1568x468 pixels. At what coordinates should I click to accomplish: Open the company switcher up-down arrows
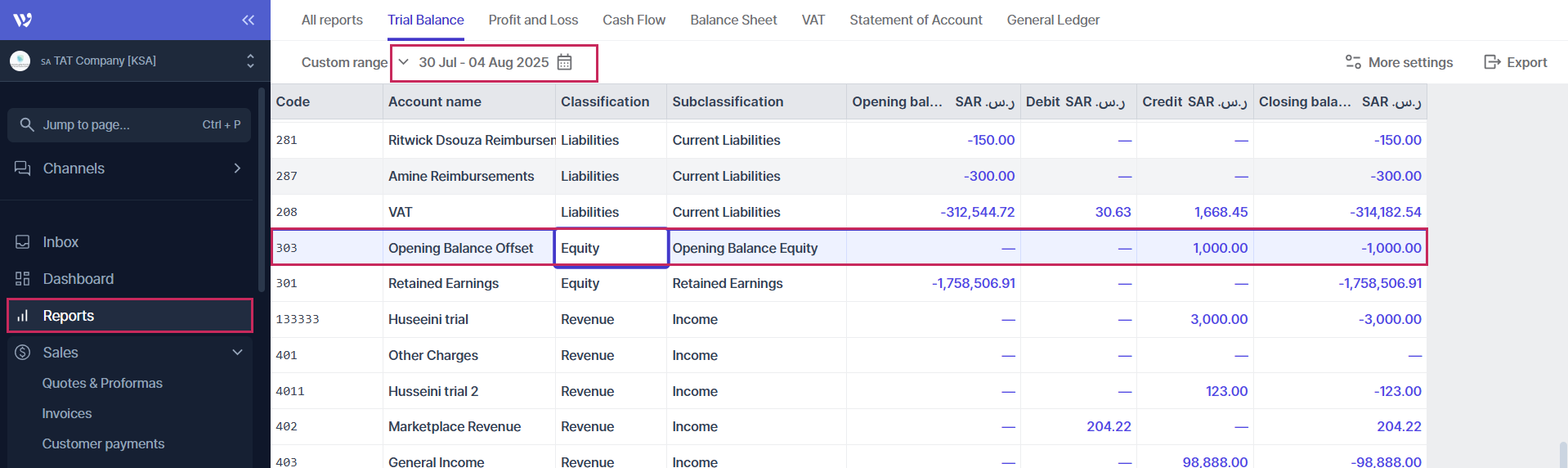click(x=250, y=61)
